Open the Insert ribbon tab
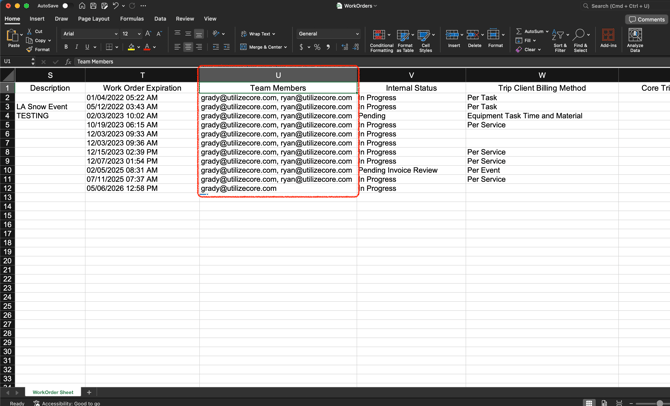The width and height of the screenshot is (670, 406). coord(37,19)
